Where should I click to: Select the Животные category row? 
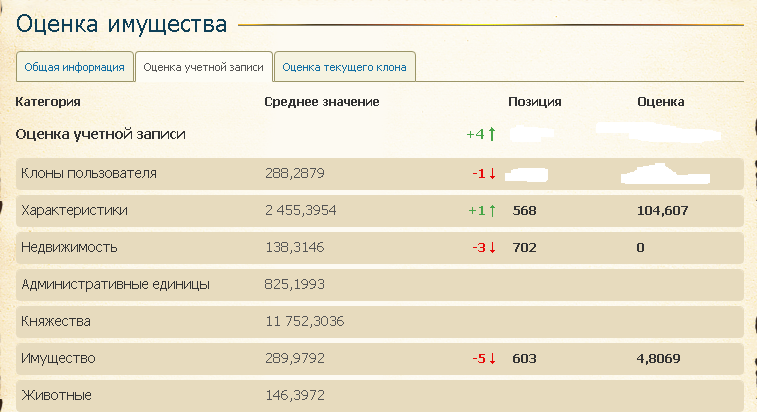(379, 396)
